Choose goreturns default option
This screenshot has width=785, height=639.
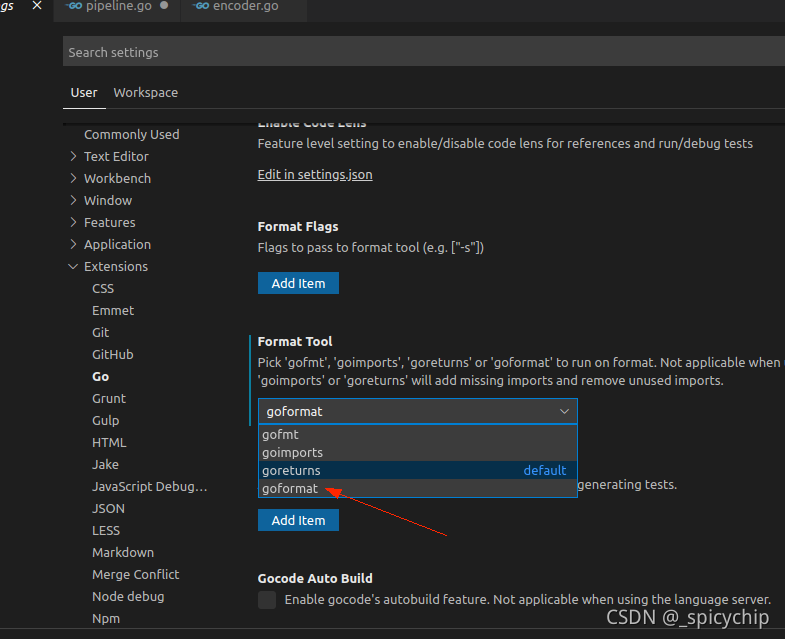coord(418,470)
